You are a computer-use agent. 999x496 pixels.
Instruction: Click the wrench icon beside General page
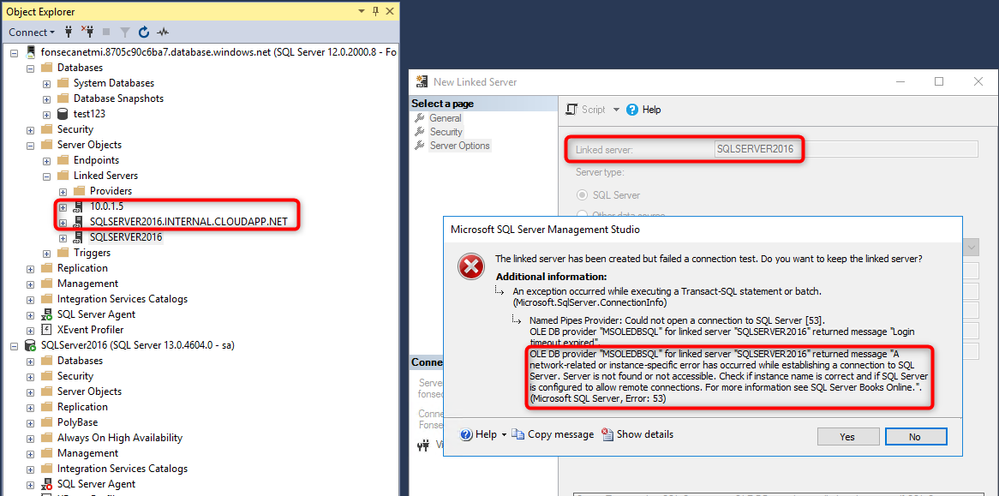419,118
